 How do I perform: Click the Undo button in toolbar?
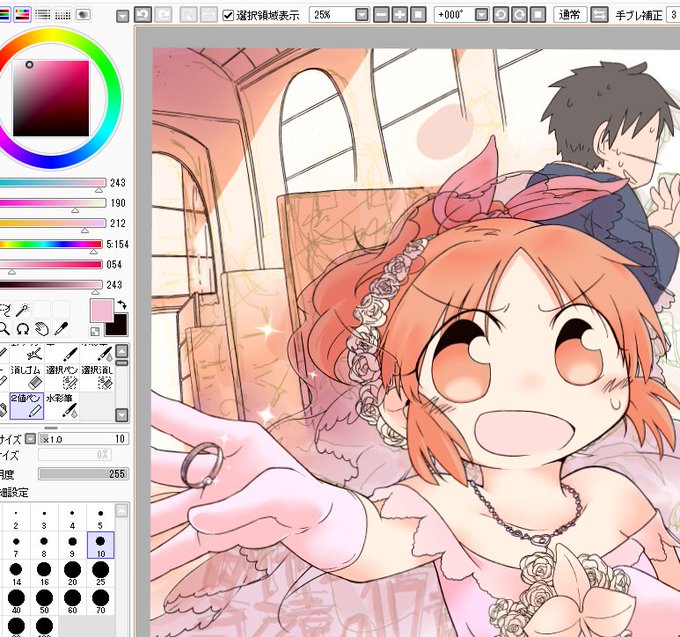click(x=143, y=15)
